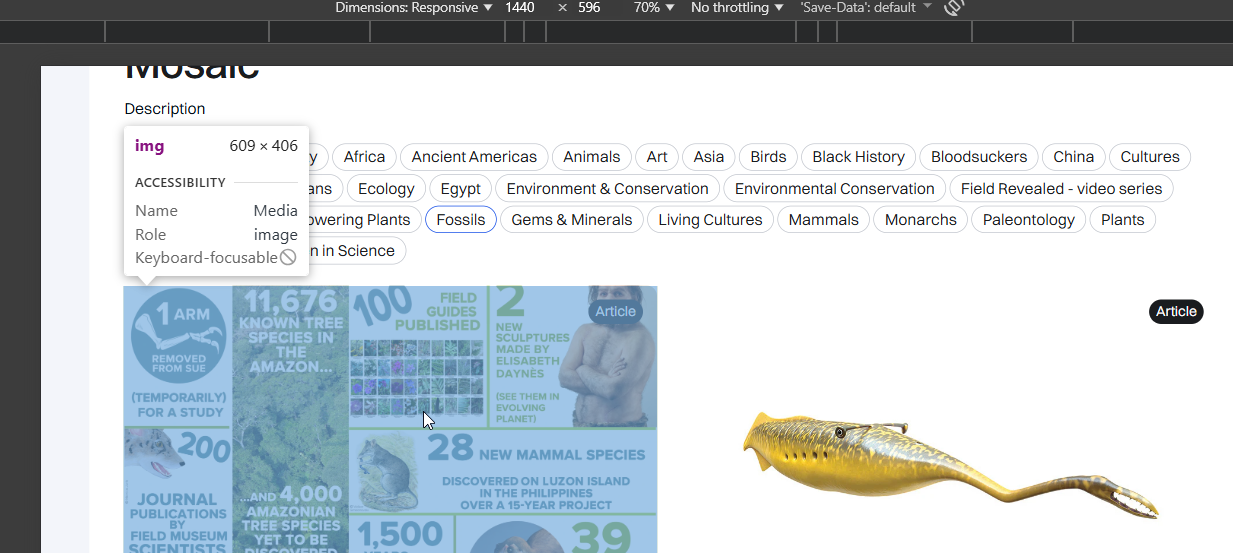The height and width of the screenshot is (553, 1233).
Task: Select Environmental Conservation tag
Action: 834,189
